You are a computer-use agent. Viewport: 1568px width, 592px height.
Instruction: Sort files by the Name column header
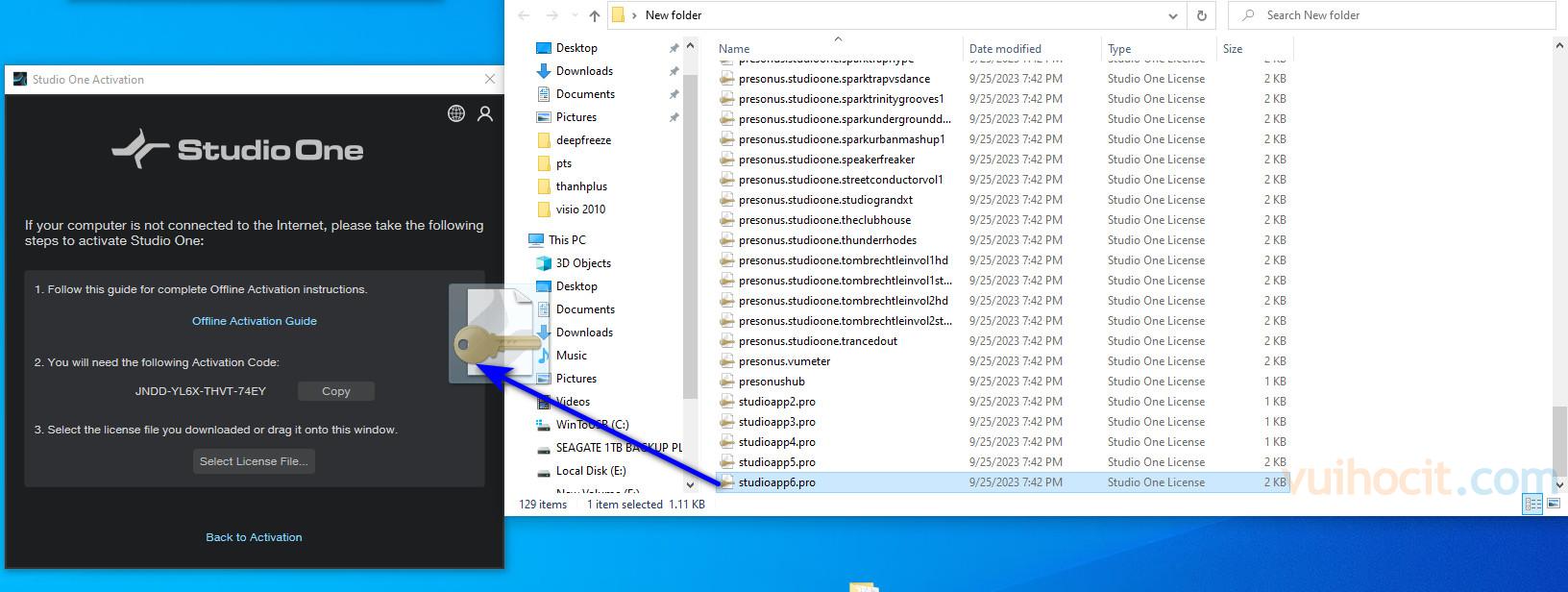tap(734, 49)
